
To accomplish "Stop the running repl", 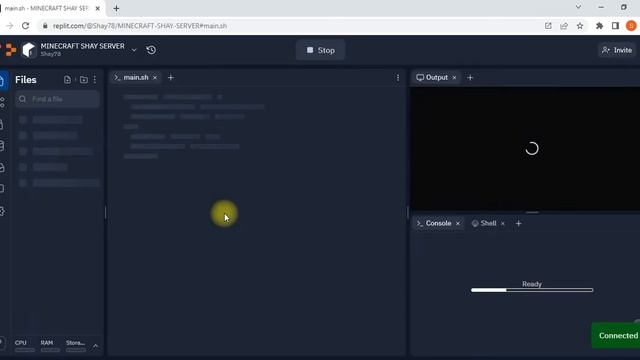I will (321, 50).
